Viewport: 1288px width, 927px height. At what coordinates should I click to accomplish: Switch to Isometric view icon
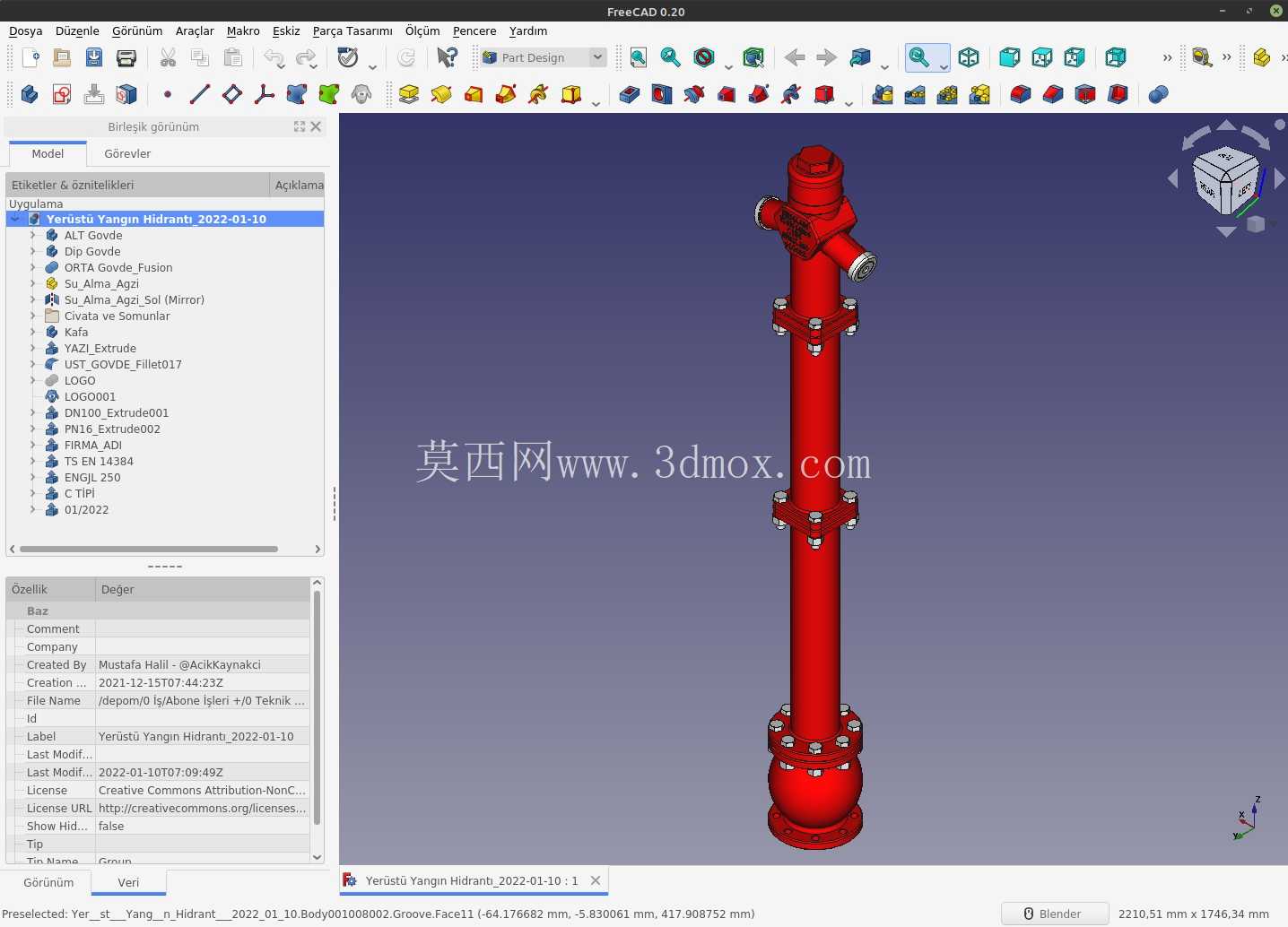coord(969,58)
